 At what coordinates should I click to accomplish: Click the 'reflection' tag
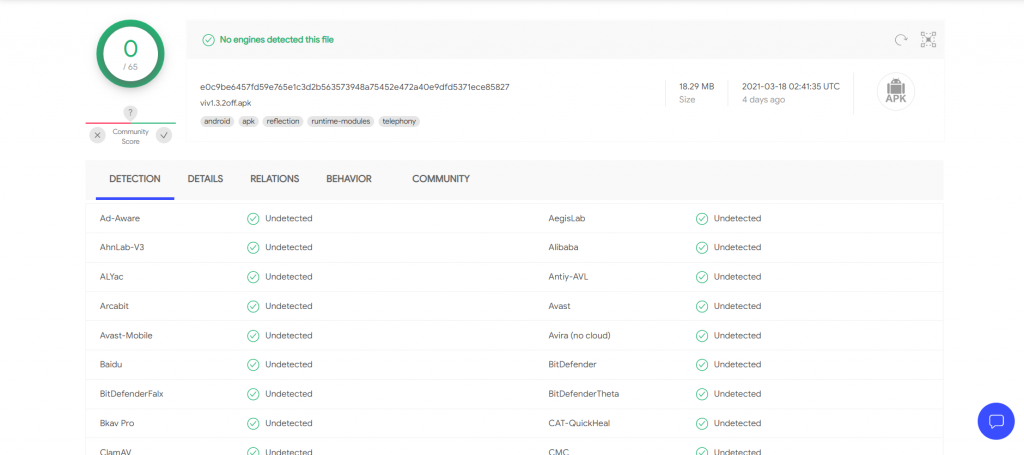pos(283,121)
